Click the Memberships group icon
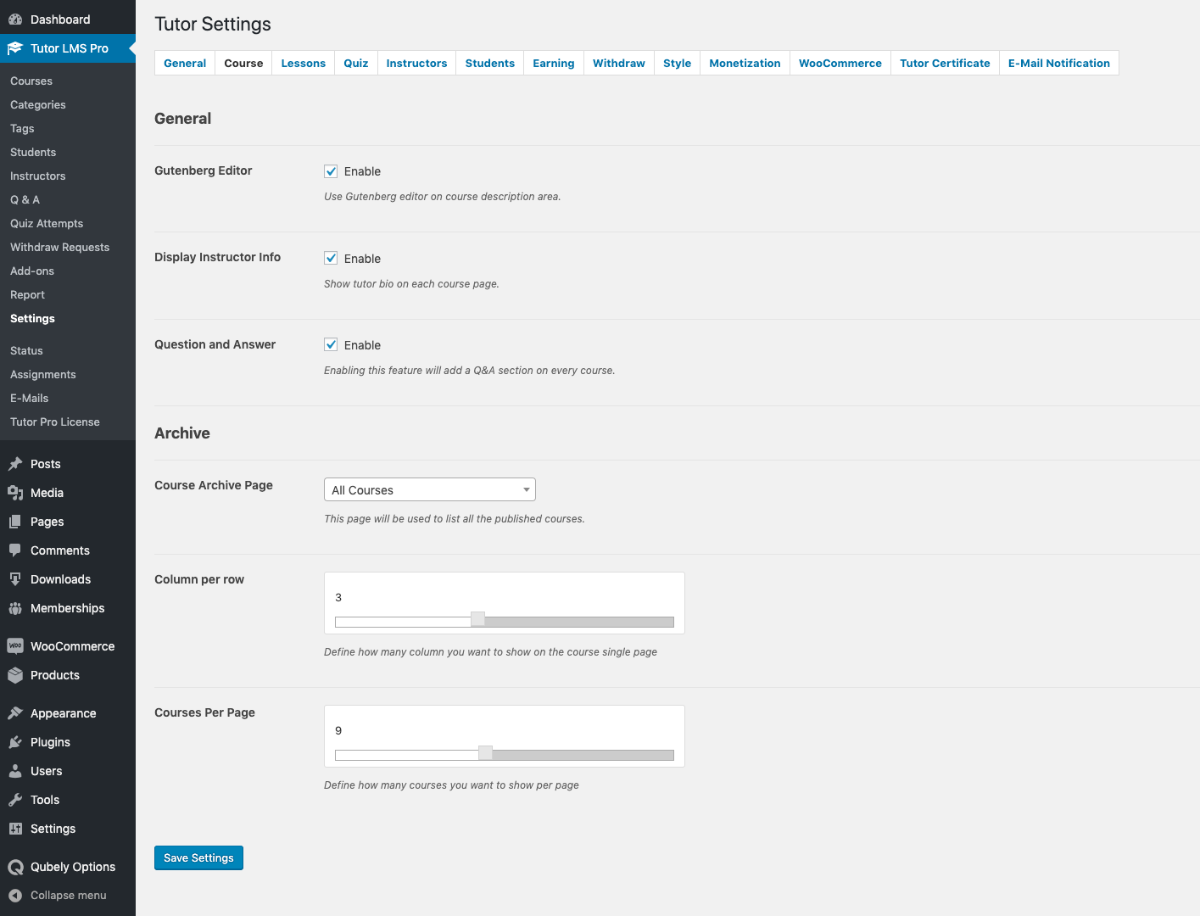This screenshot has height=916, width=1200. (15, 608)
